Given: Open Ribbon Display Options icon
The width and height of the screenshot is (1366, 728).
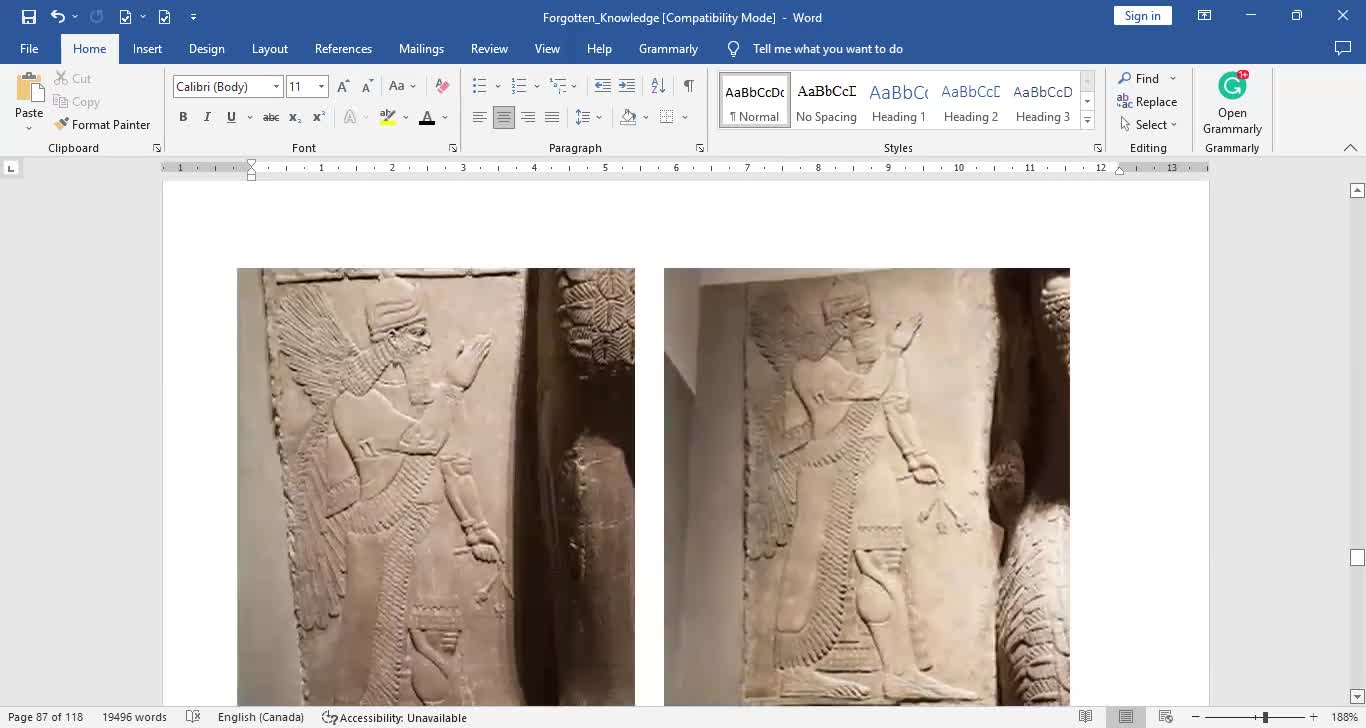Looking at the screenshot, I should (1205, 16).
